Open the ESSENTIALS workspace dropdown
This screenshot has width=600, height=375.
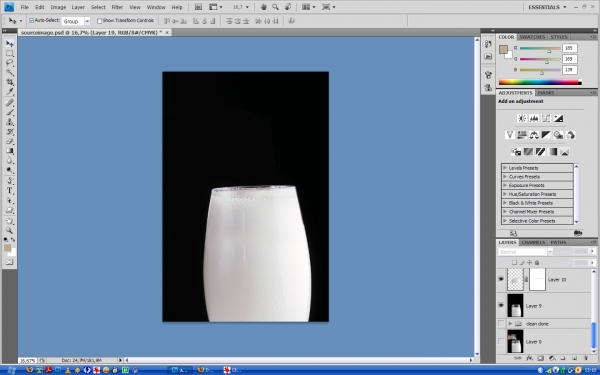click(547, 7)
